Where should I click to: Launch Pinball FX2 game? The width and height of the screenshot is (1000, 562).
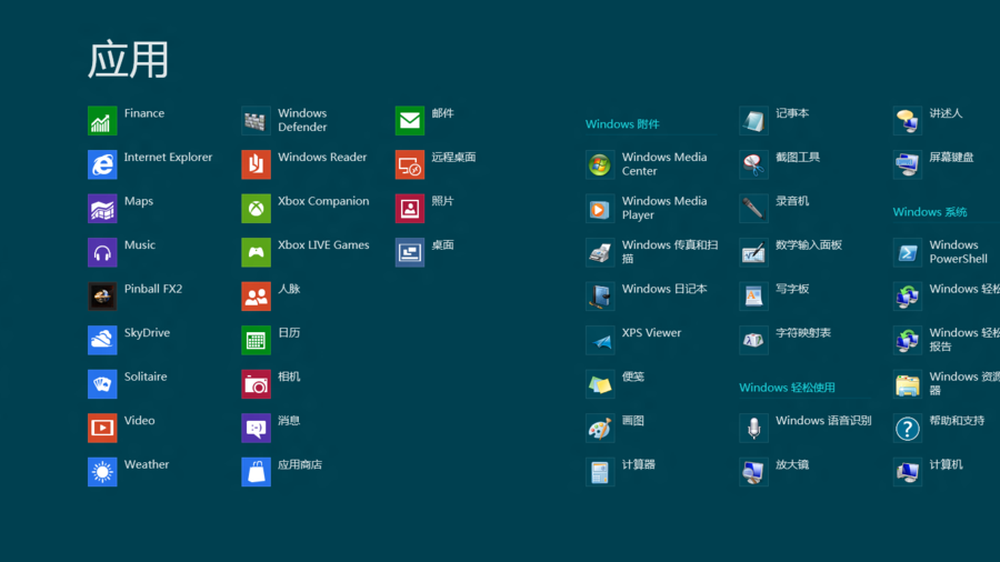click(102, 297)
